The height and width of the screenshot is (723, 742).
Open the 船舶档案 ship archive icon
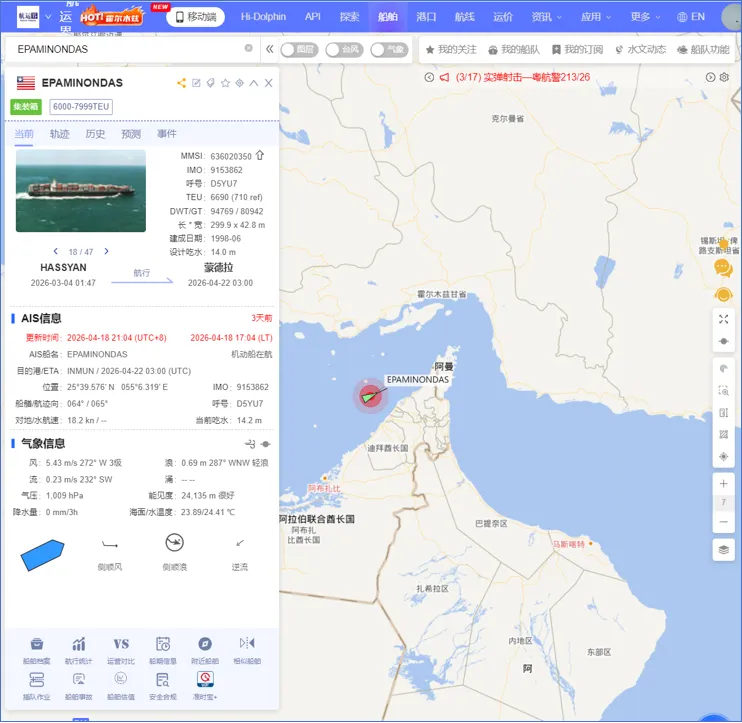pos(36,647)
